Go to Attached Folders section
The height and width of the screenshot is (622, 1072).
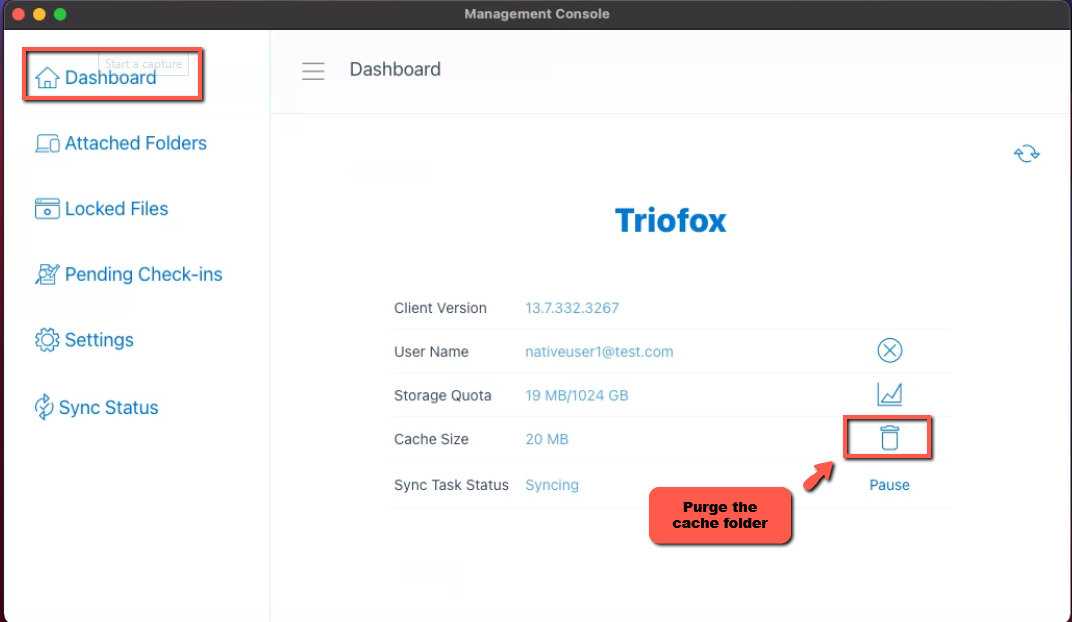135,144
